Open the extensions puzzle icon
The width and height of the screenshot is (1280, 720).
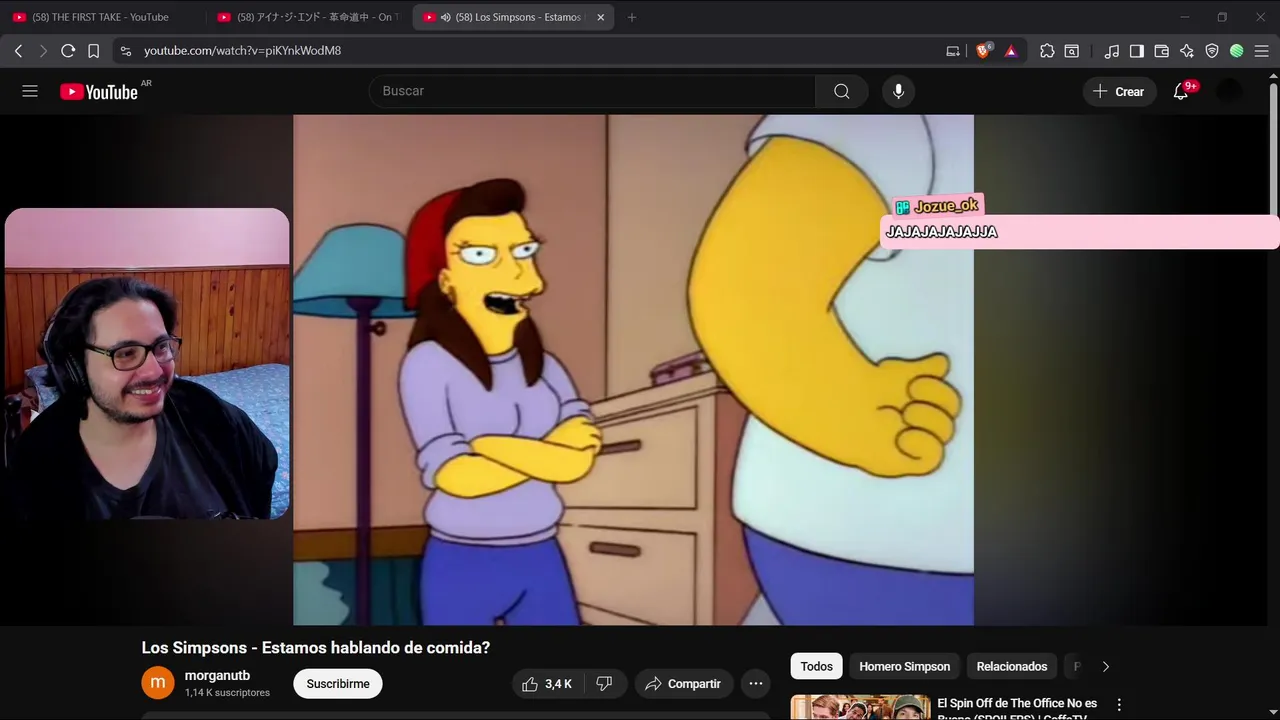(x=1047, y=51)
